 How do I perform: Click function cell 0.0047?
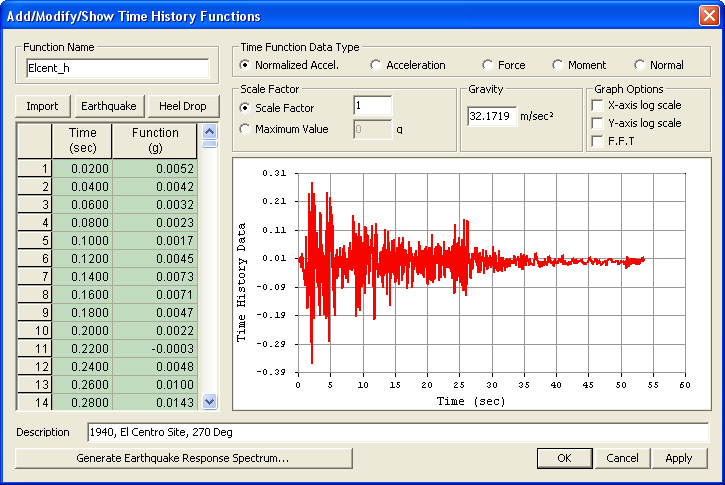[x=155, y=313]
